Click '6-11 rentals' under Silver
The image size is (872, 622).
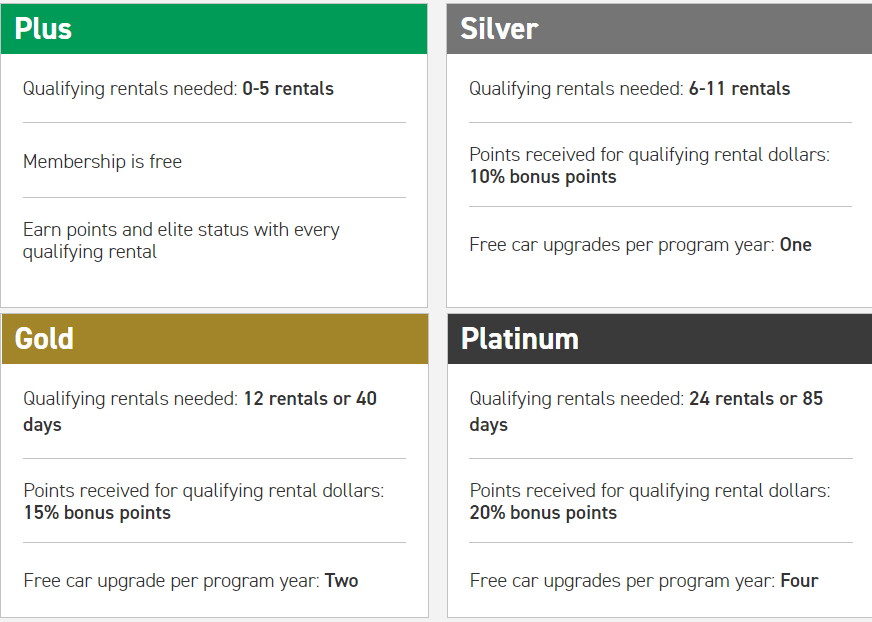(x=739, y=89)
